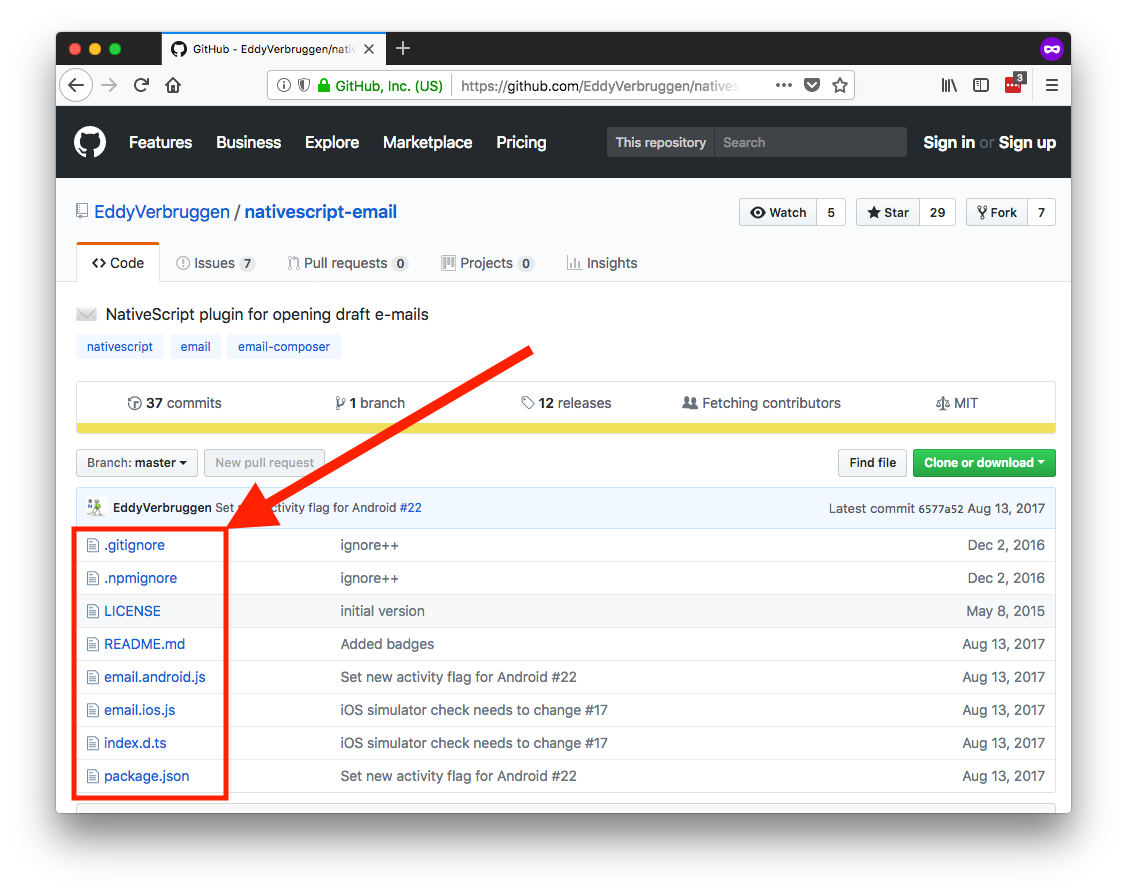
Task: View the 37 commits history
Action: point(175,403)
